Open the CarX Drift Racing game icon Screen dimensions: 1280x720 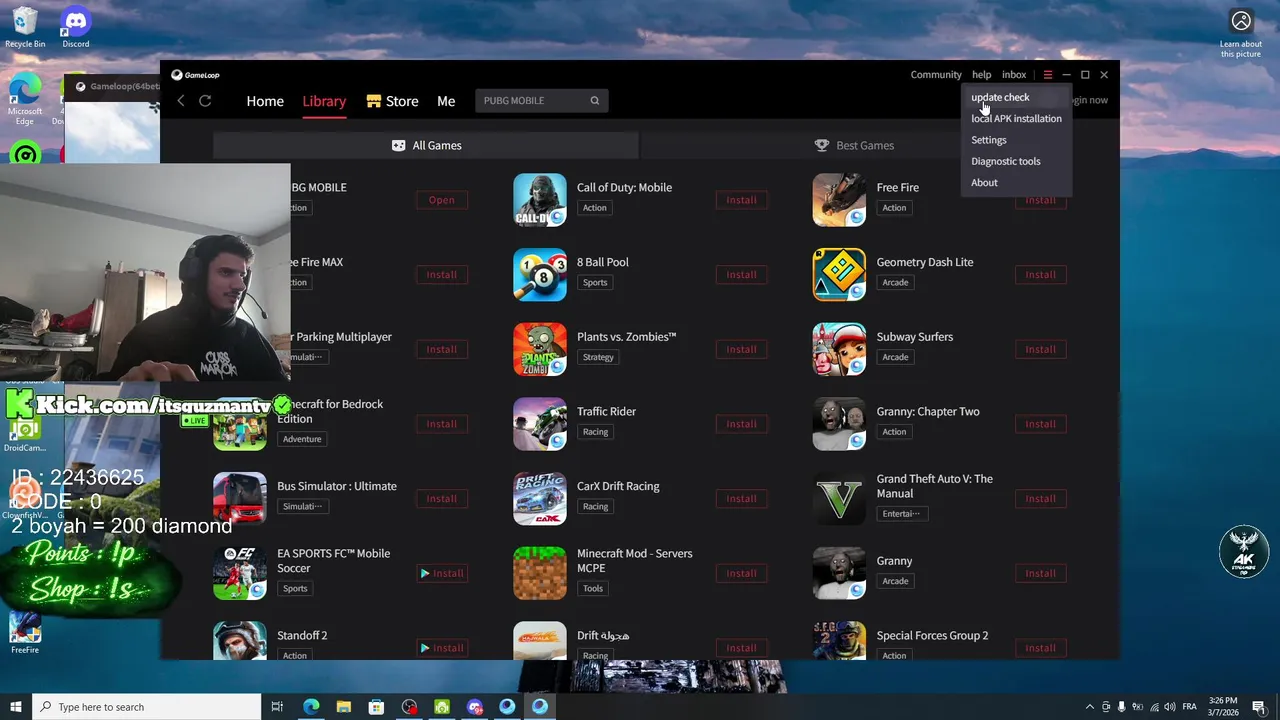click(540, 498)
